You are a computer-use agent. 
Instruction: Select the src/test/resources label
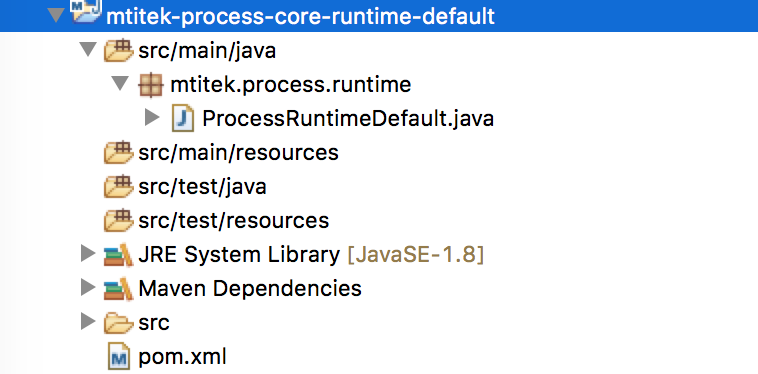(233, 220)
